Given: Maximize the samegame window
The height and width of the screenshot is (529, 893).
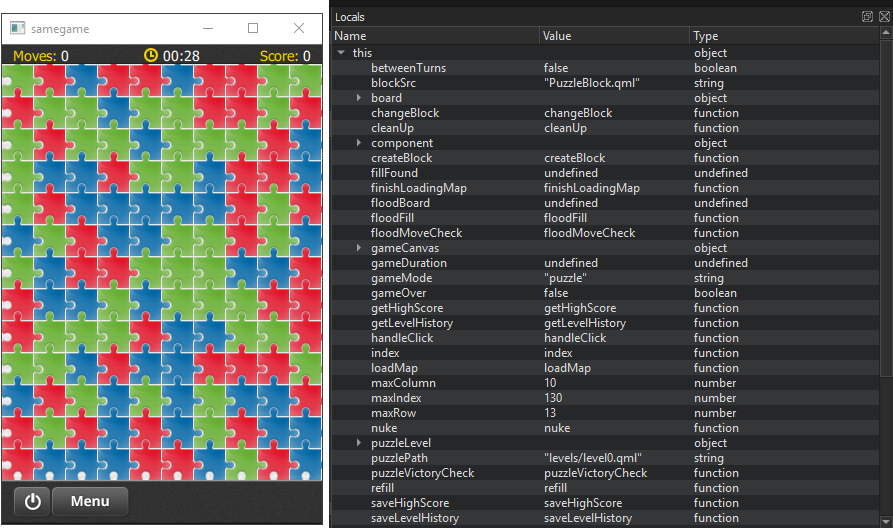Looking at the screenshot, I should 253,29.
